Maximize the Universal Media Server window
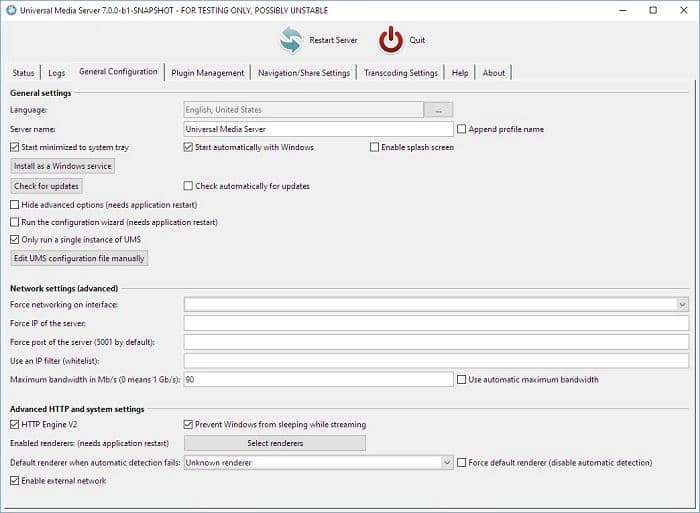700x513 pixels. coord(653,10)
